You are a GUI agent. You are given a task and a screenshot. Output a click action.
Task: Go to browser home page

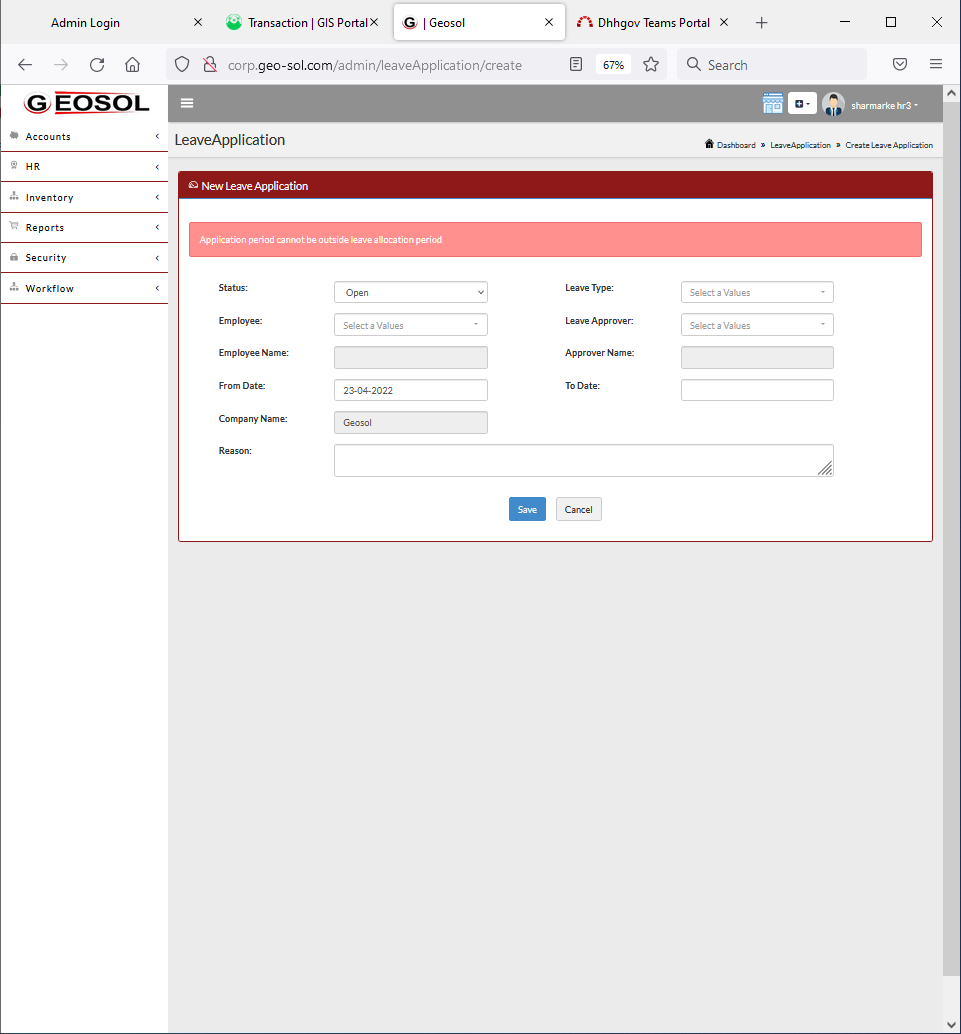coord(133,65)
